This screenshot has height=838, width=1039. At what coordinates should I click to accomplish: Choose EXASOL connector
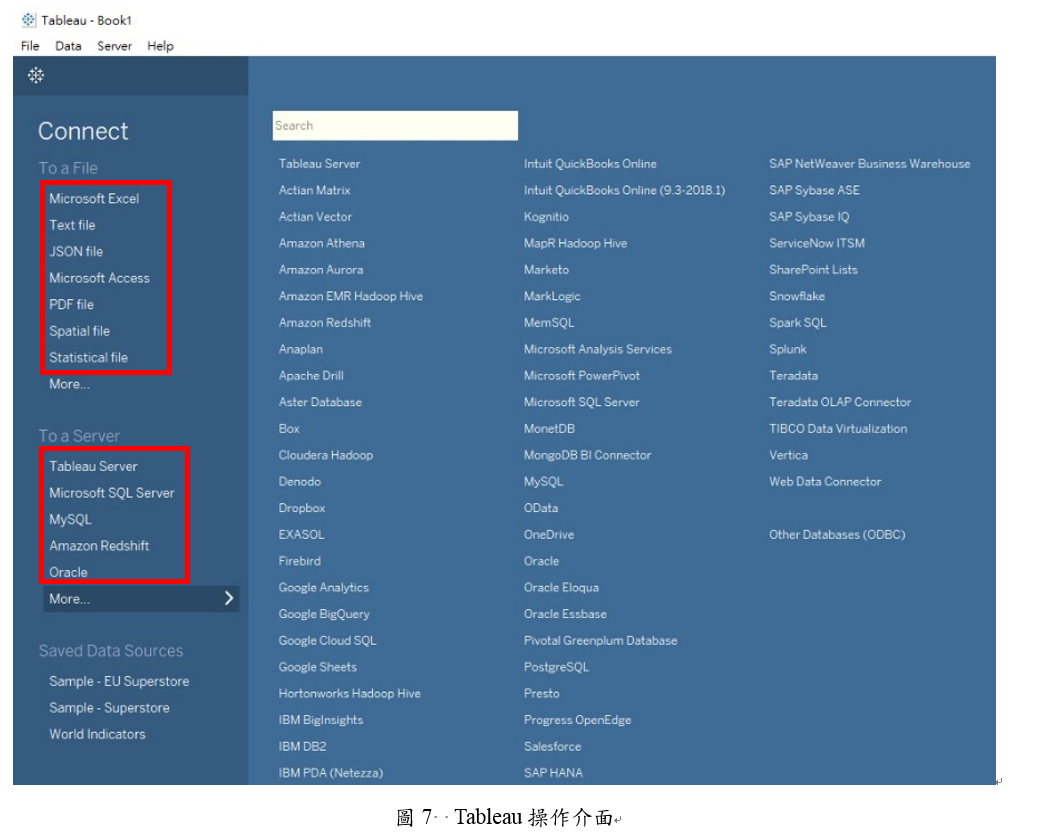[301, 535]
